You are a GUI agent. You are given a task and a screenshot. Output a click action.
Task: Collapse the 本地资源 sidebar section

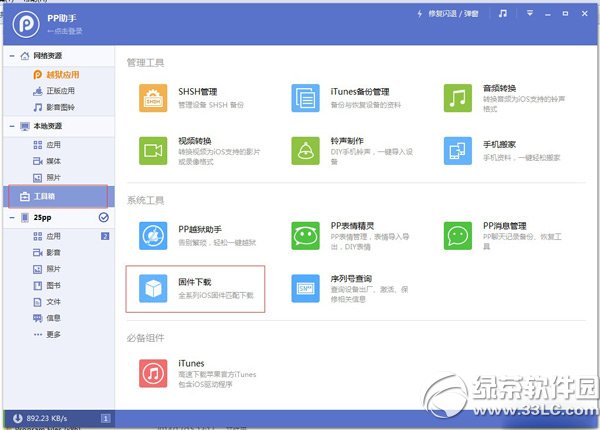10,127
